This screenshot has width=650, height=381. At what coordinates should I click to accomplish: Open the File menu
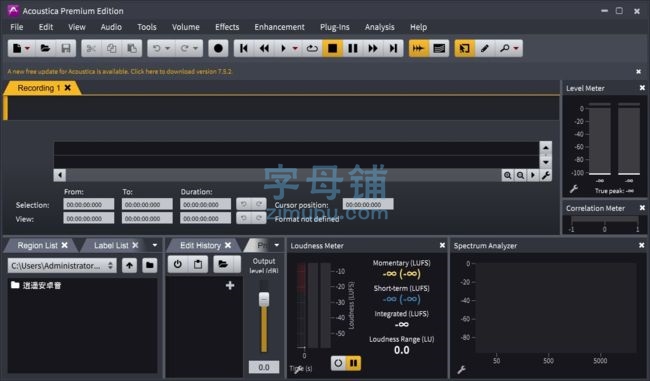17,27
